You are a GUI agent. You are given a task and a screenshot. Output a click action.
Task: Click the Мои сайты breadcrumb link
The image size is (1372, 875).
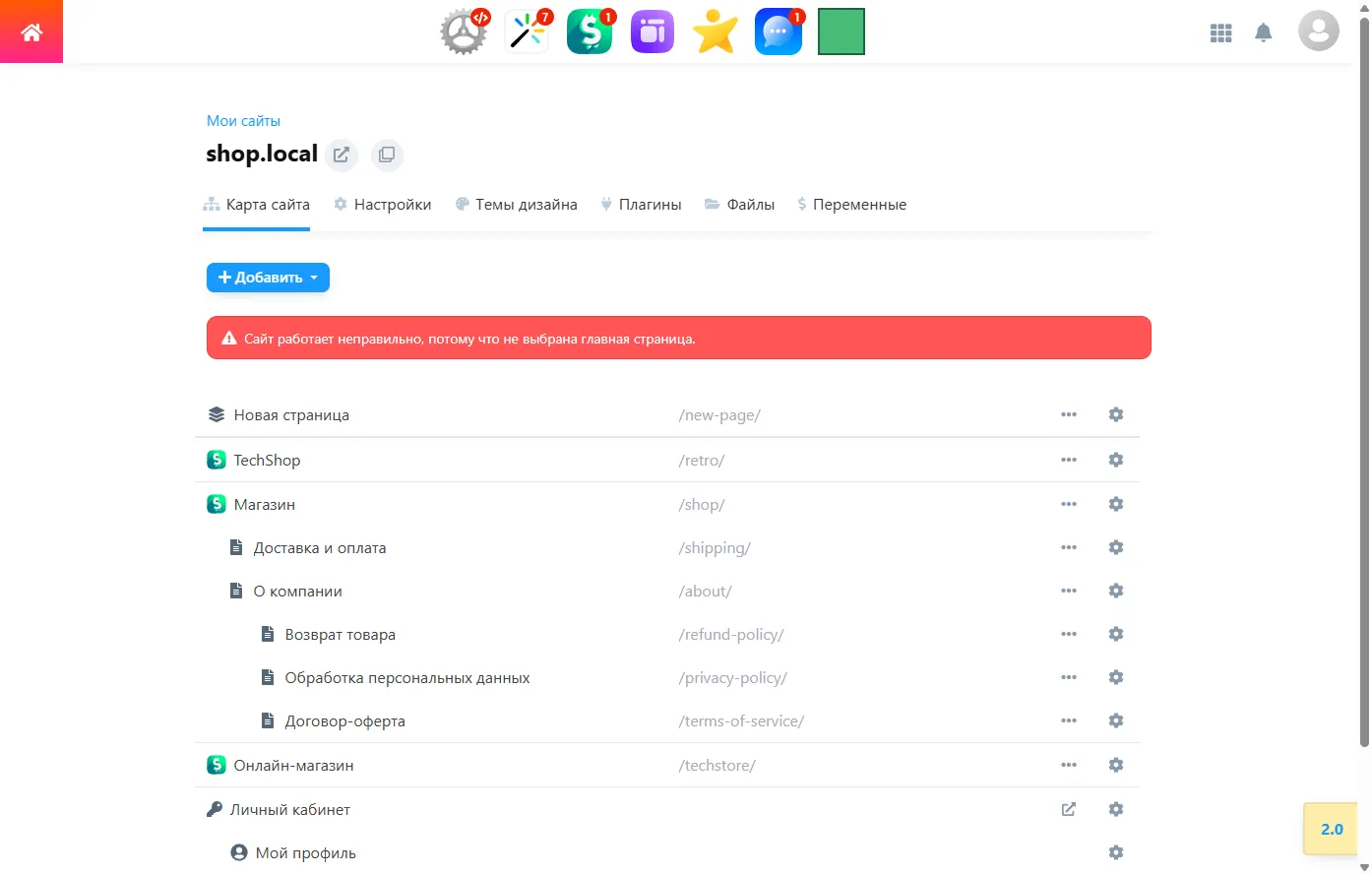tap(243, 121)
